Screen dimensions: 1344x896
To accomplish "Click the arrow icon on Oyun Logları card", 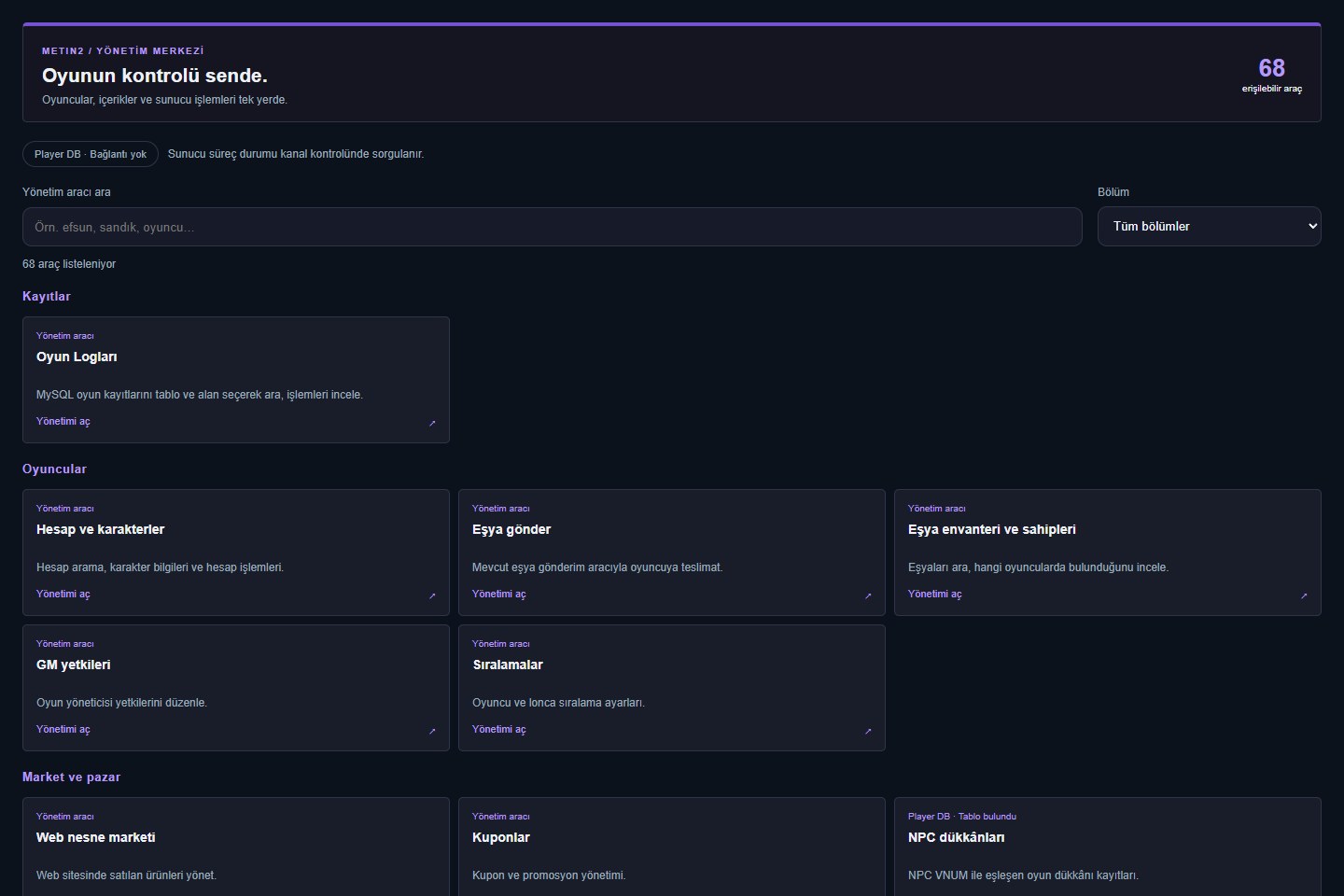I will pos(432,423).
